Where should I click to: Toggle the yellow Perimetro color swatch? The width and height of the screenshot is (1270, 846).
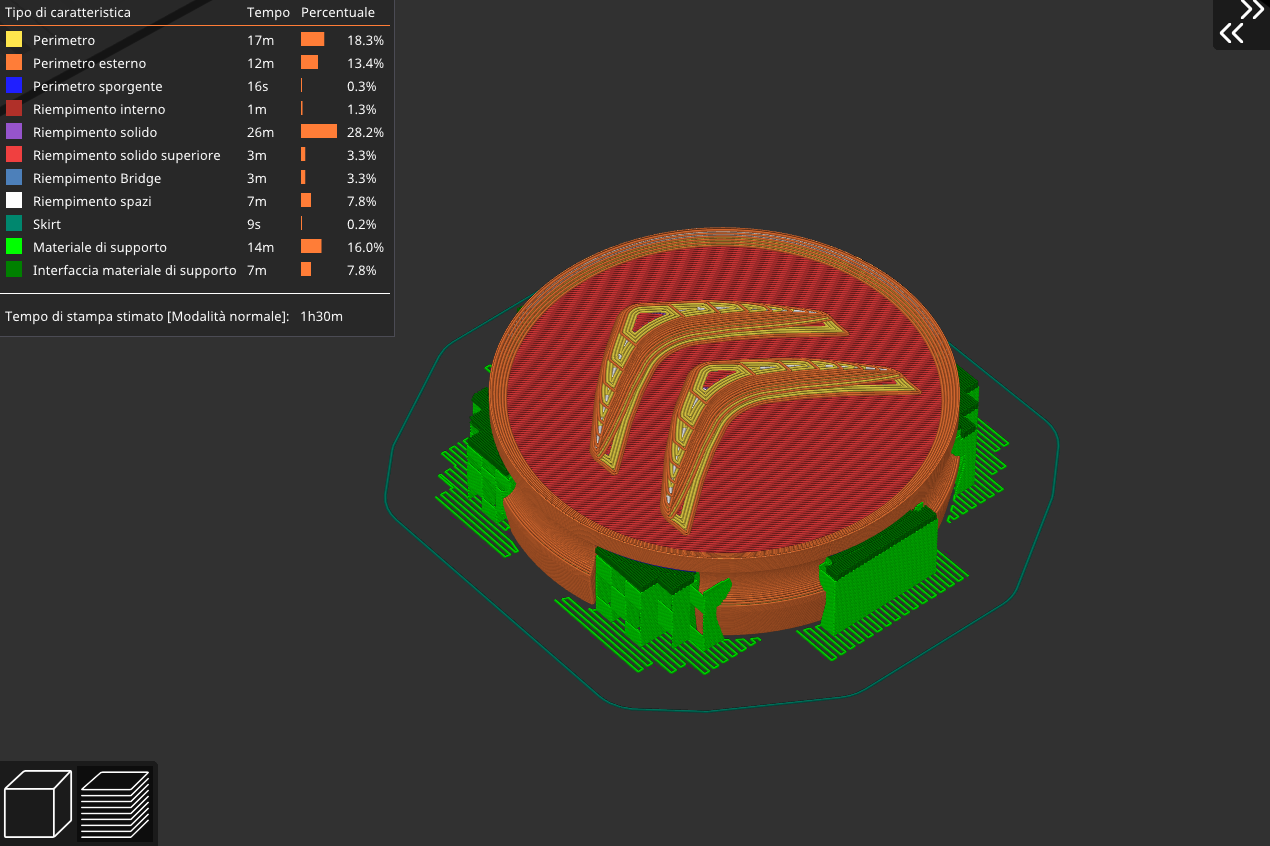14,40
